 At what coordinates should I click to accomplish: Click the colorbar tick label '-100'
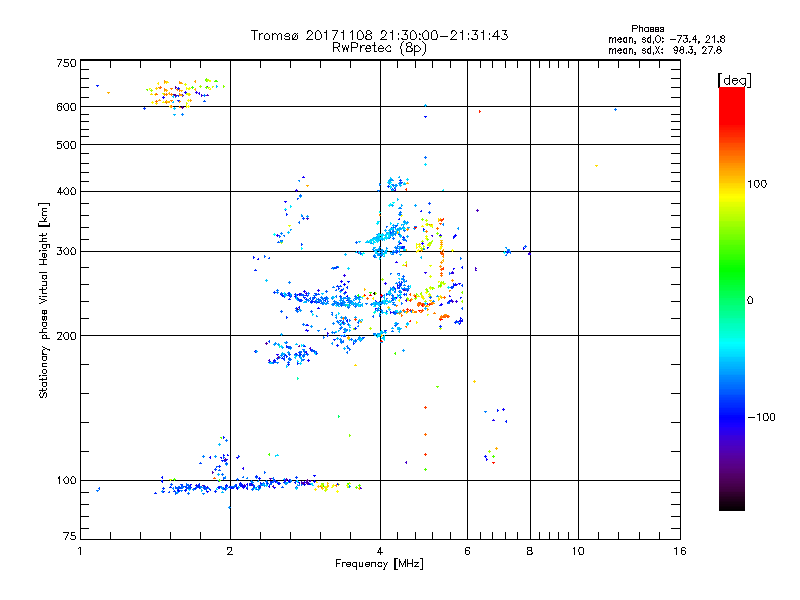[761, 417]
